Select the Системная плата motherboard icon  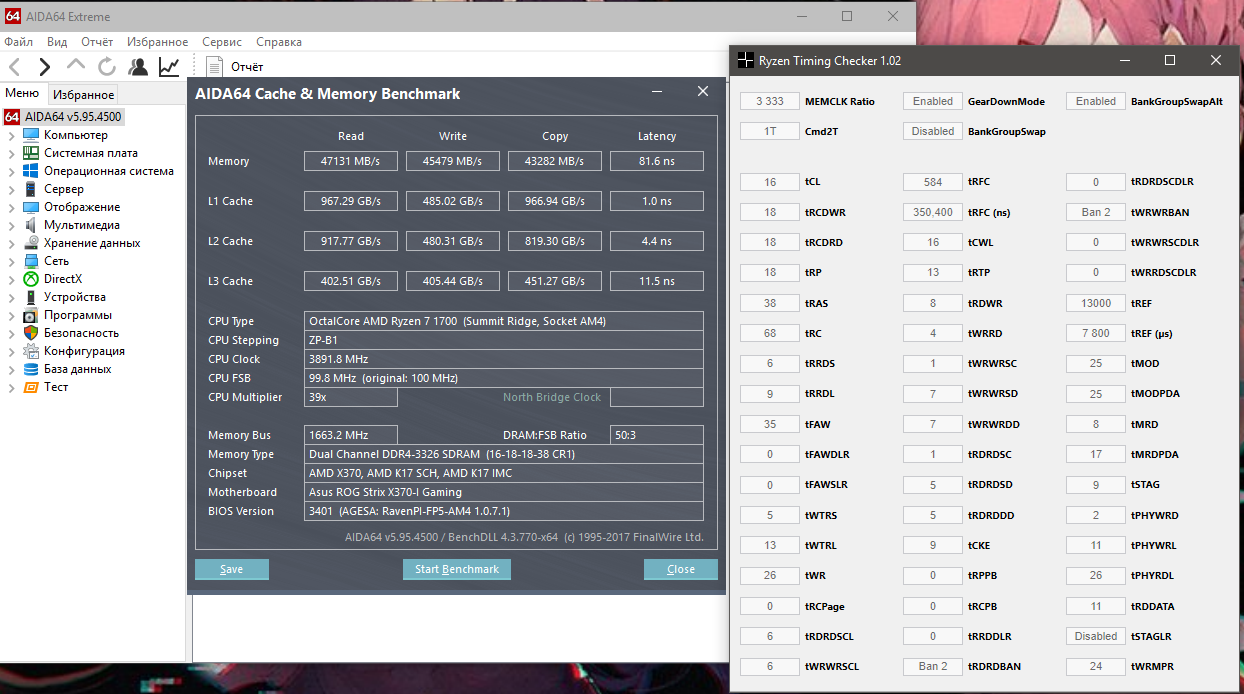(x=31, y=153)
